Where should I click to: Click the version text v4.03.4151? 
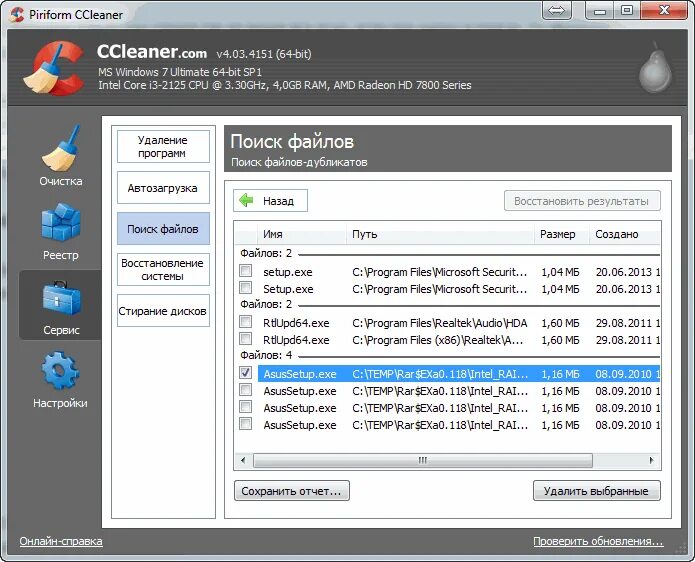[264, 54]
